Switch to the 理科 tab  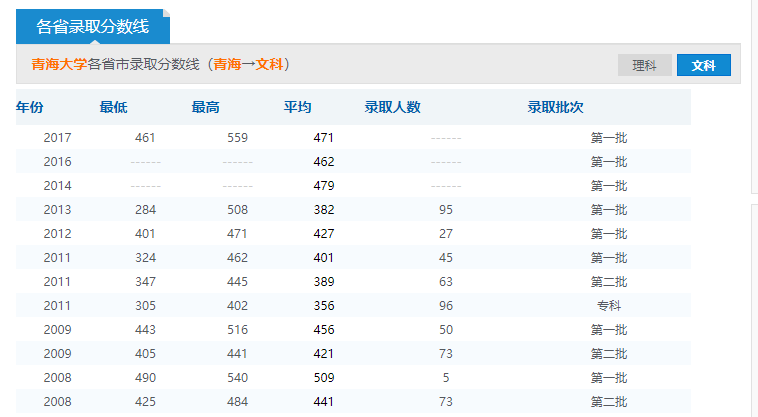pos(644,65)
